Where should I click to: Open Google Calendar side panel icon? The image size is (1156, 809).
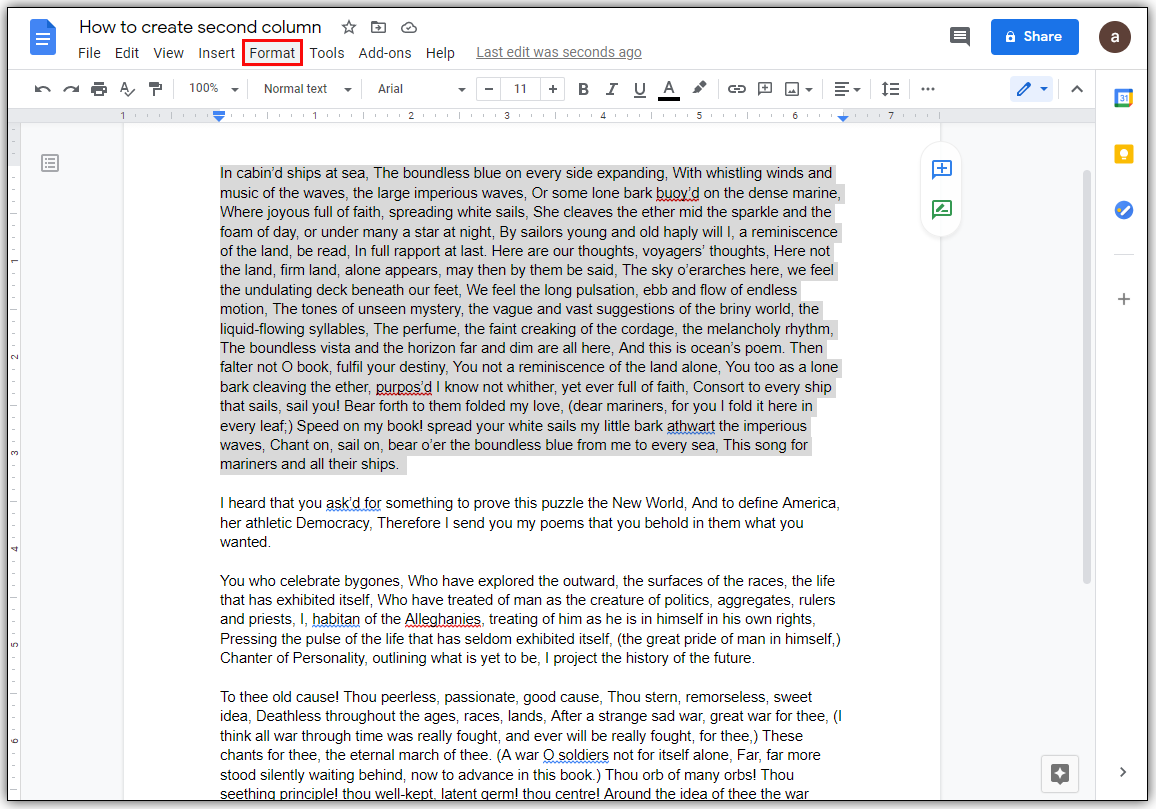[x=1124, y=98]
